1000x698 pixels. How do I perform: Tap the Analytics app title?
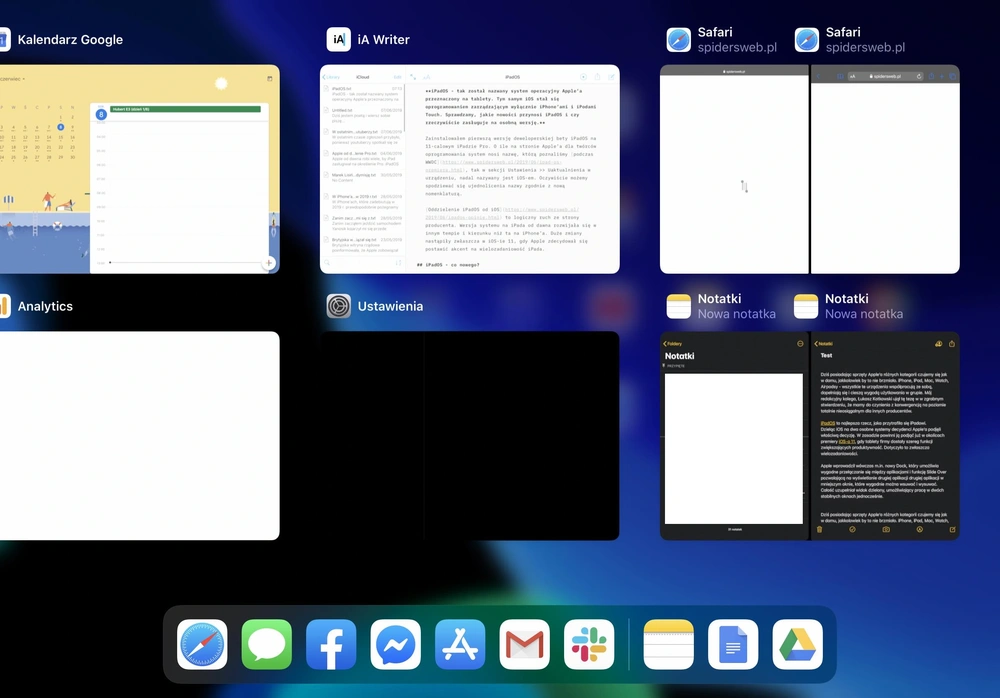pyautogui.click(x=45, y=306)
